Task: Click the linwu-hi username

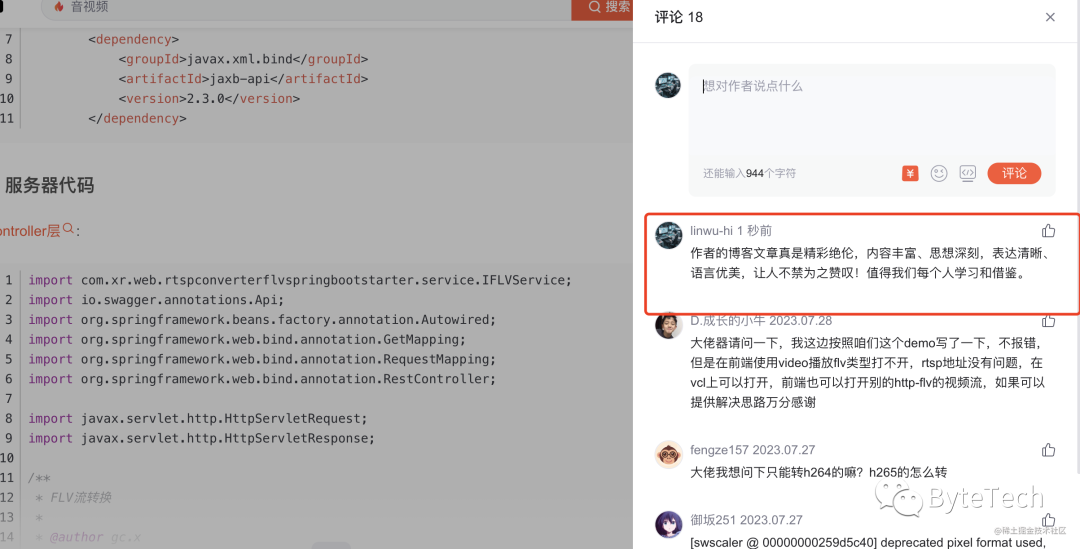Action: (711, 231)
